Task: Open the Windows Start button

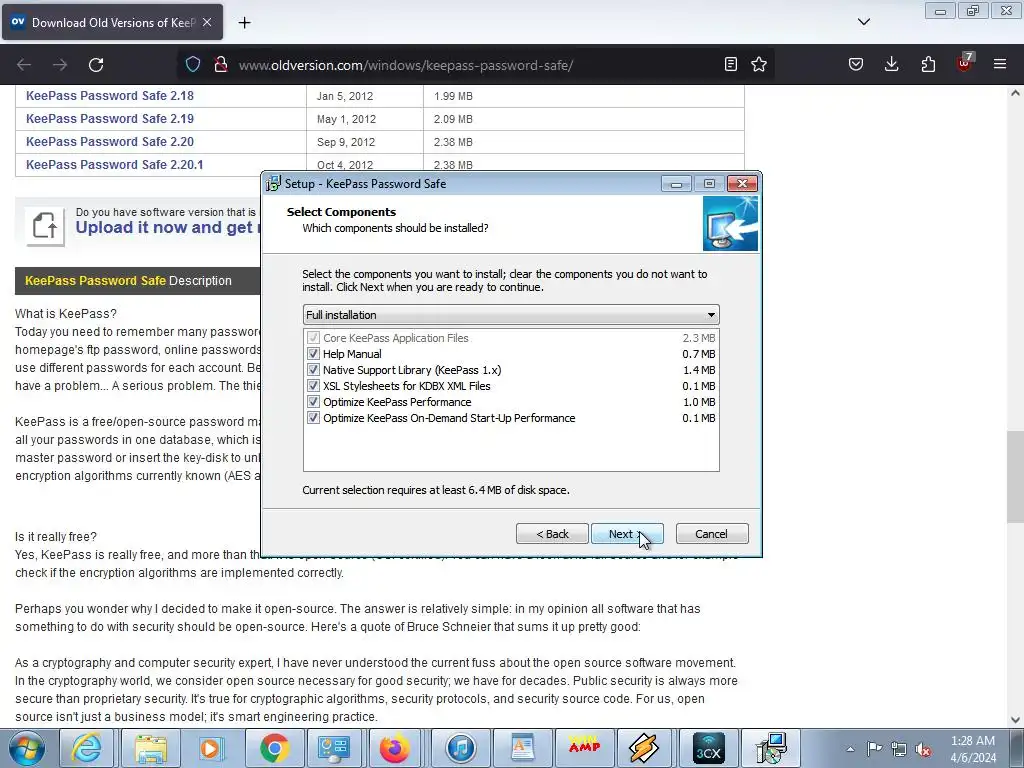Action: coord(26,748)
